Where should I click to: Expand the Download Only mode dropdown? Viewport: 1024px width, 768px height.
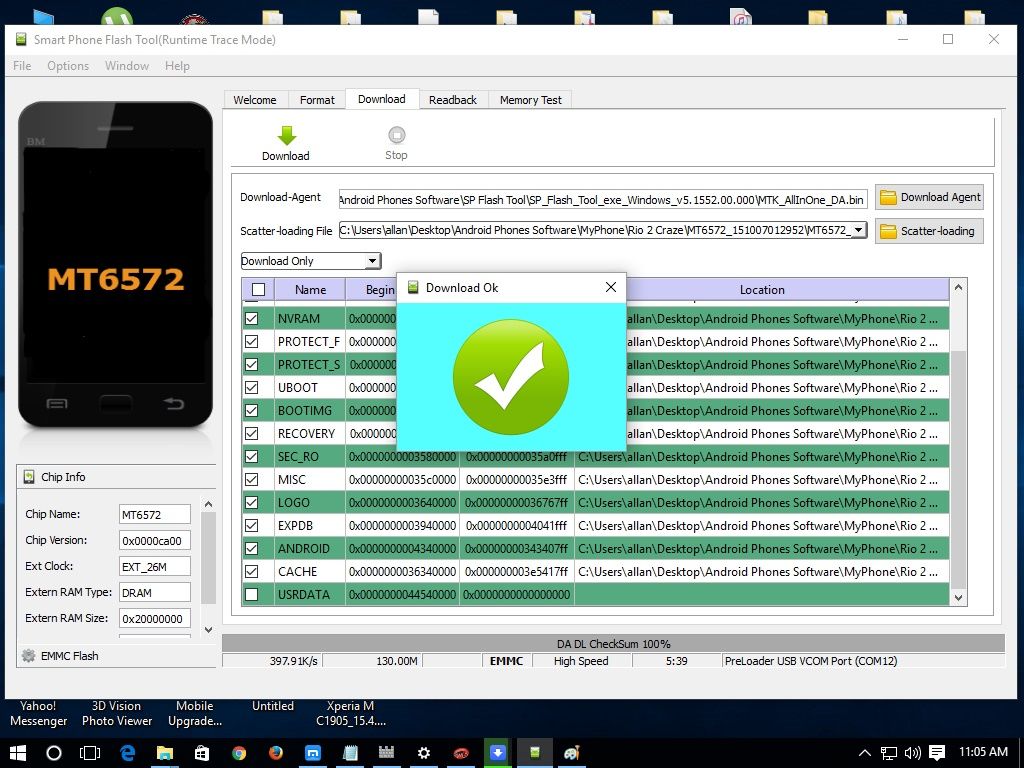(372, 261)
